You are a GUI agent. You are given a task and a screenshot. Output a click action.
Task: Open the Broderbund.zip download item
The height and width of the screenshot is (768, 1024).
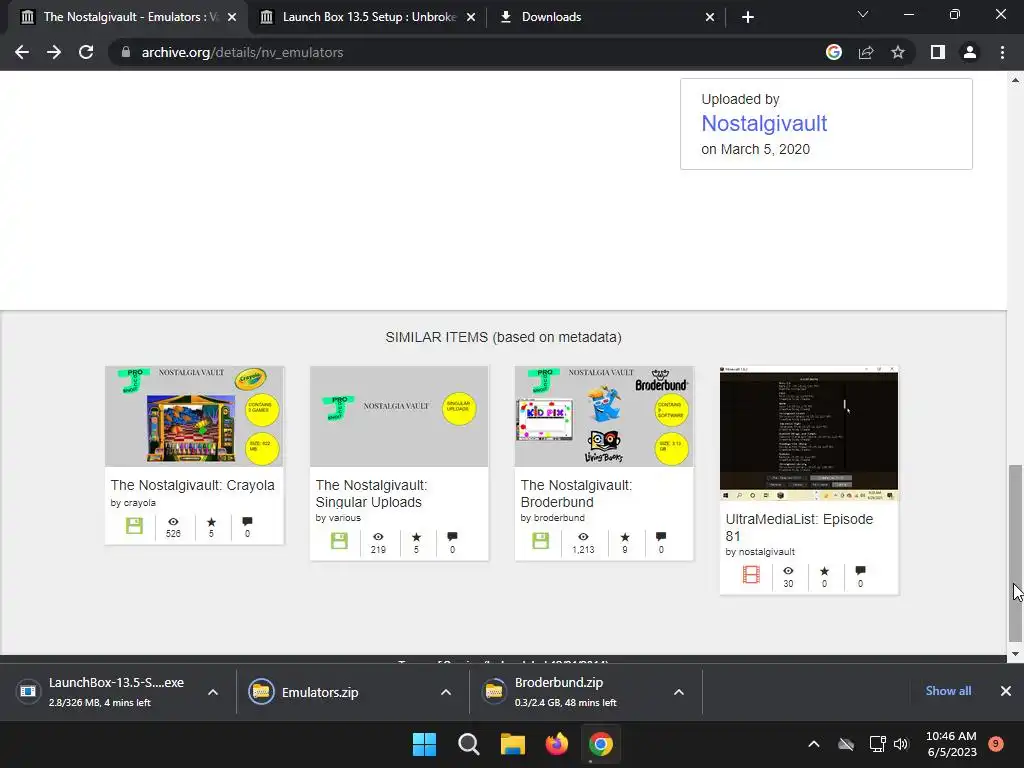[568, 692]
